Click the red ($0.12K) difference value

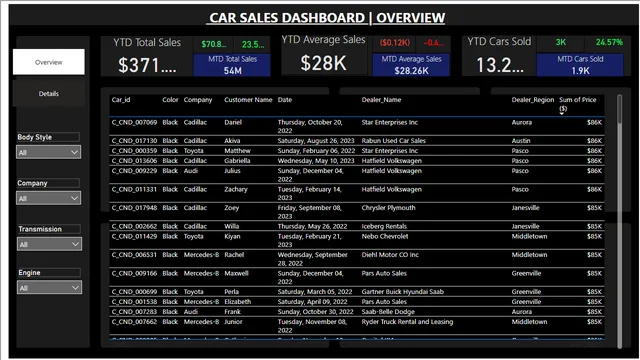tap(395, 42)
